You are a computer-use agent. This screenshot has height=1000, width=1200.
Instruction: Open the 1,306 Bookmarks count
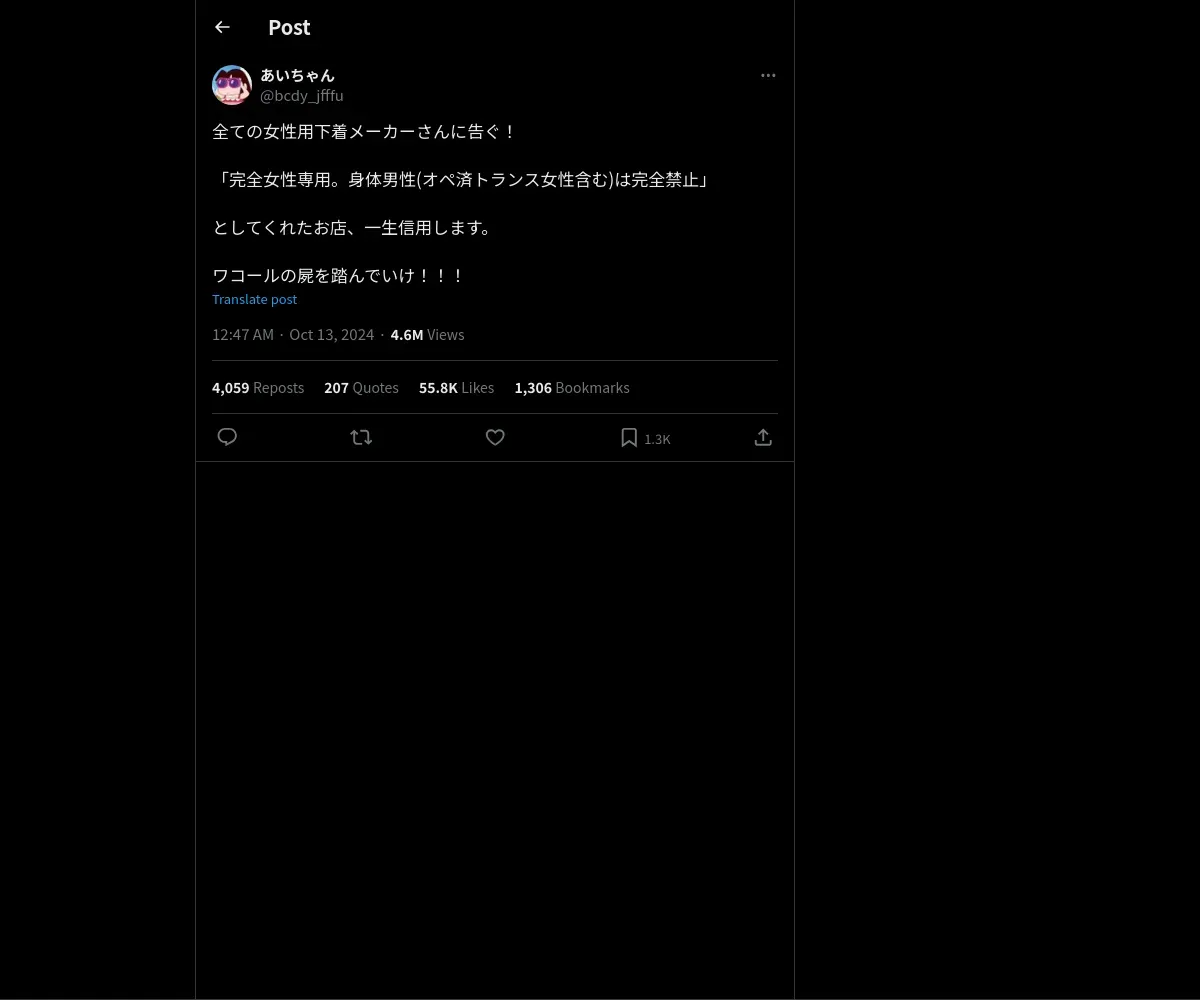pos(572,387)
